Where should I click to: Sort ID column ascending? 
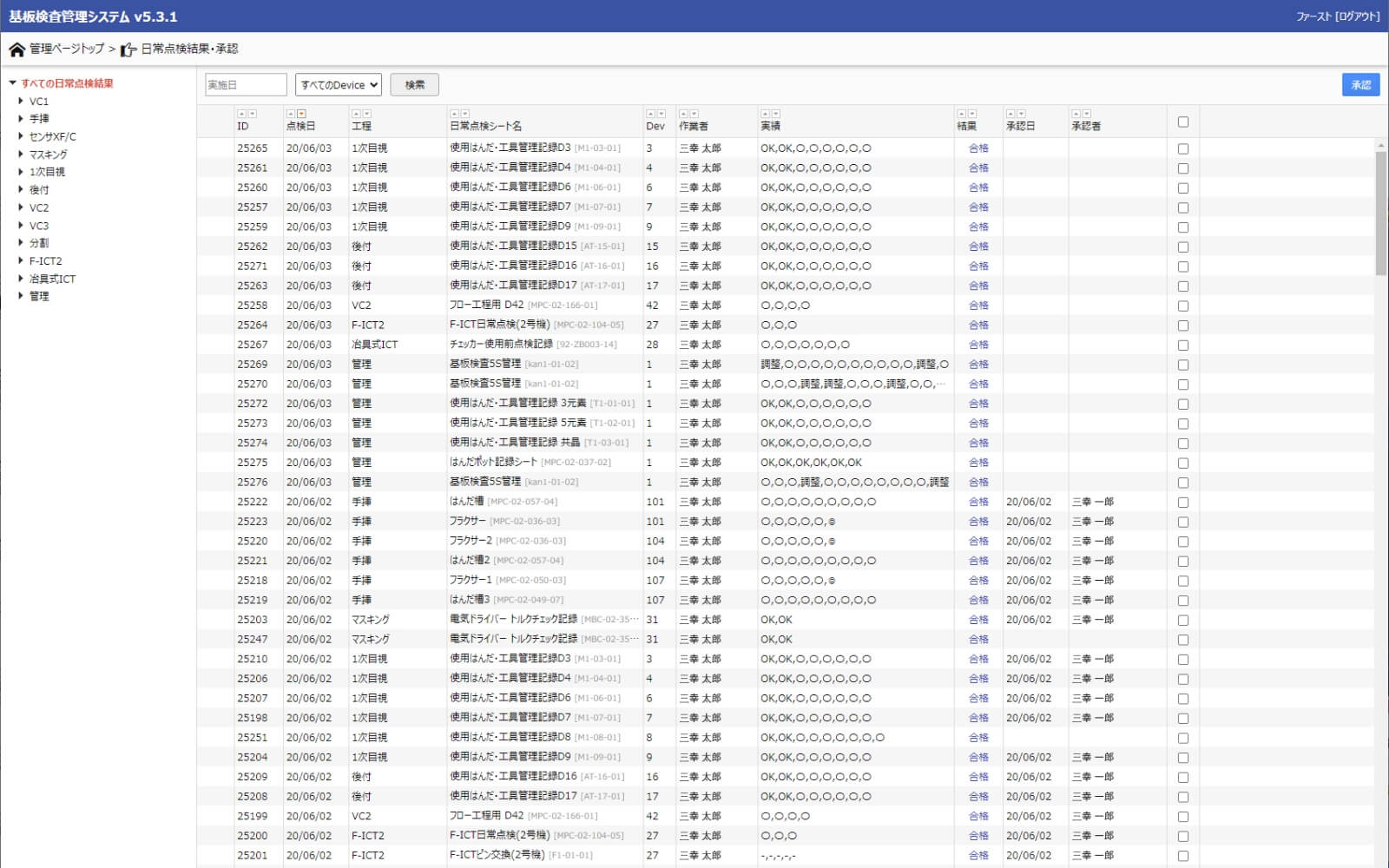pos(241,114)
